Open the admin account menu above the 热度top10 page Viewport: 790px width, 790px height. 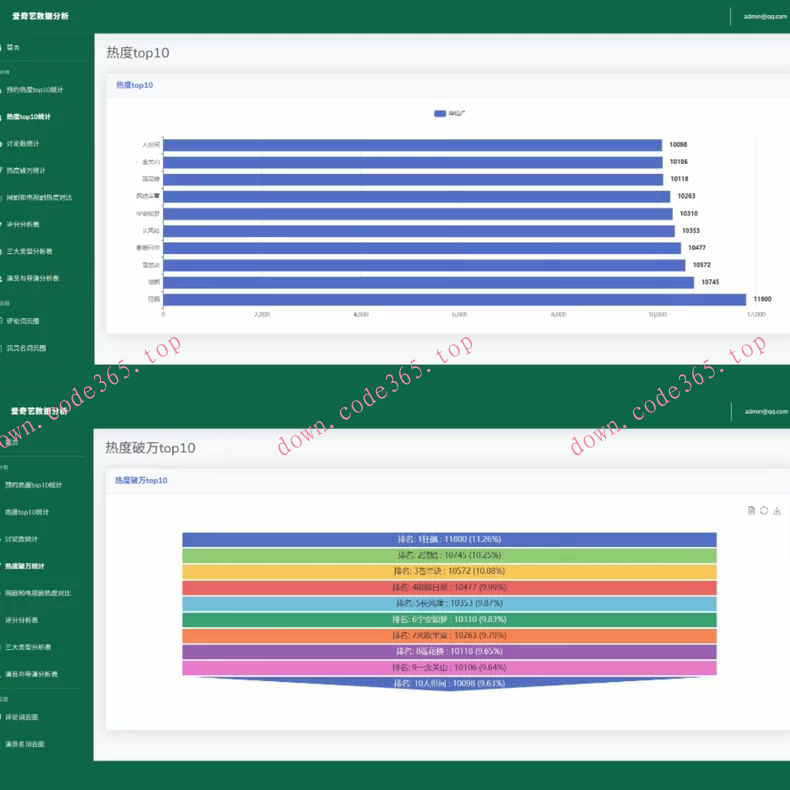[x=765, y=16]
